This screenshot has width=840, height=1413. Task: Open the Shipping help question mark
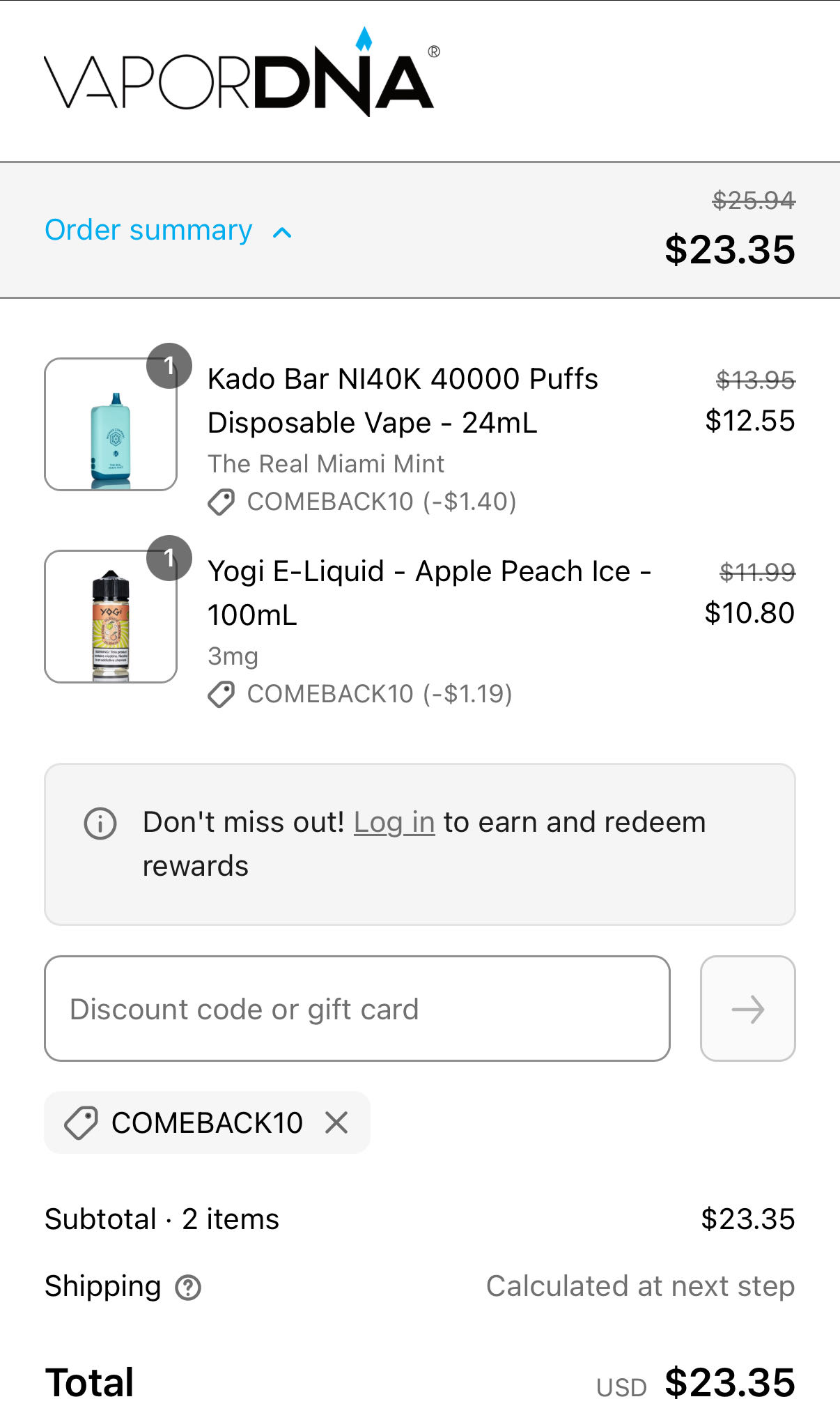188,1288
